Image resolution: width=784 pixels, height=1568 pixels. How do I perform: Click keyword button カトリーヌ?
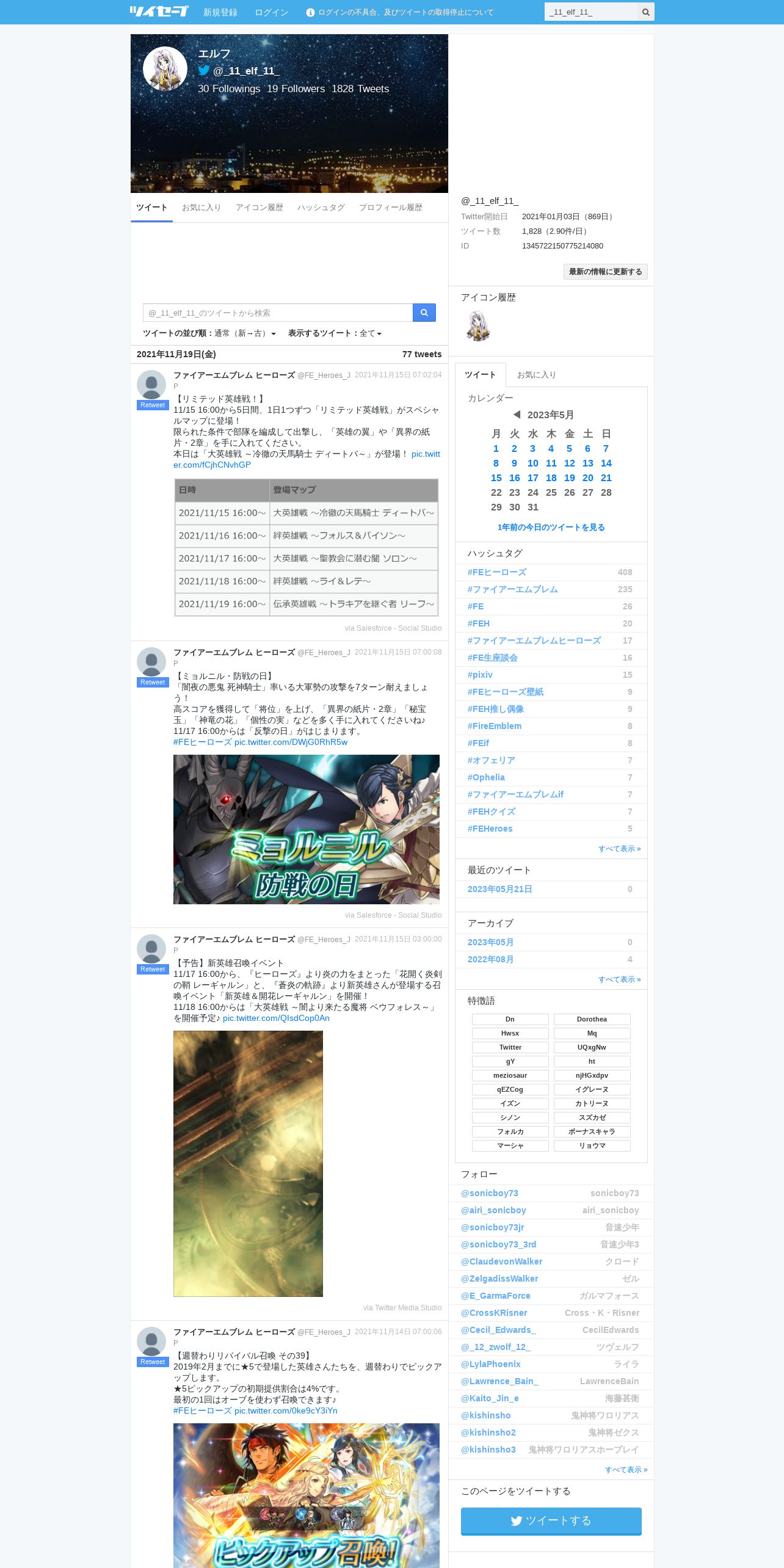click(x=592, y=1103)
